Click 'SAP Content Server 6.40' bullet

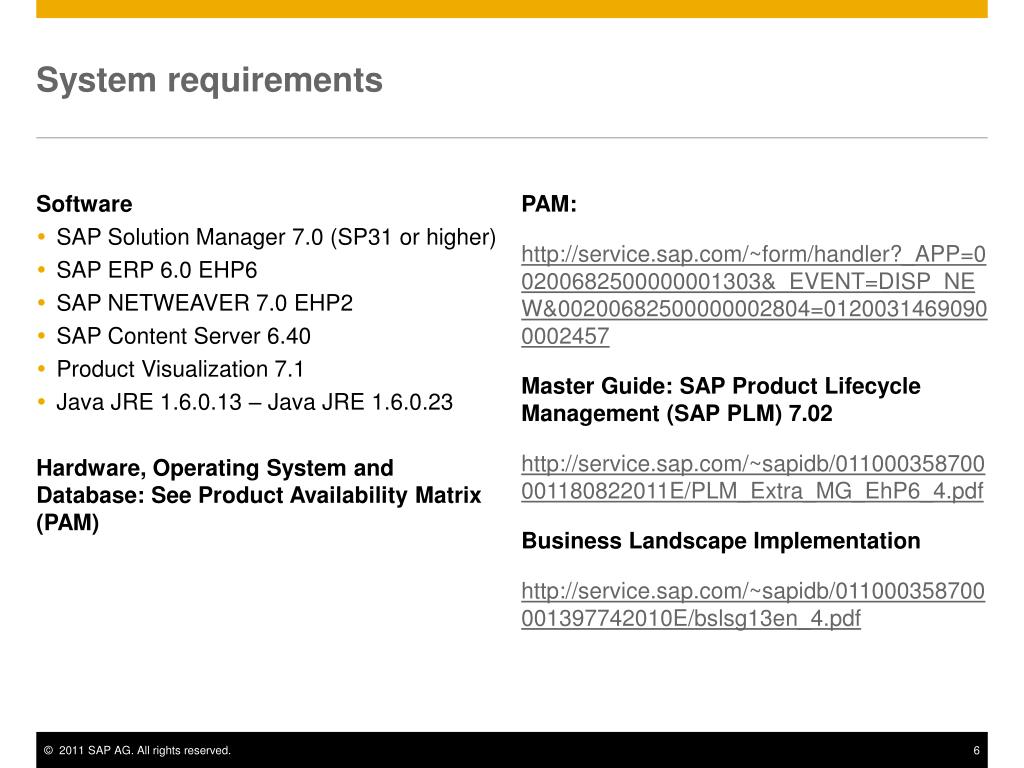184,336
